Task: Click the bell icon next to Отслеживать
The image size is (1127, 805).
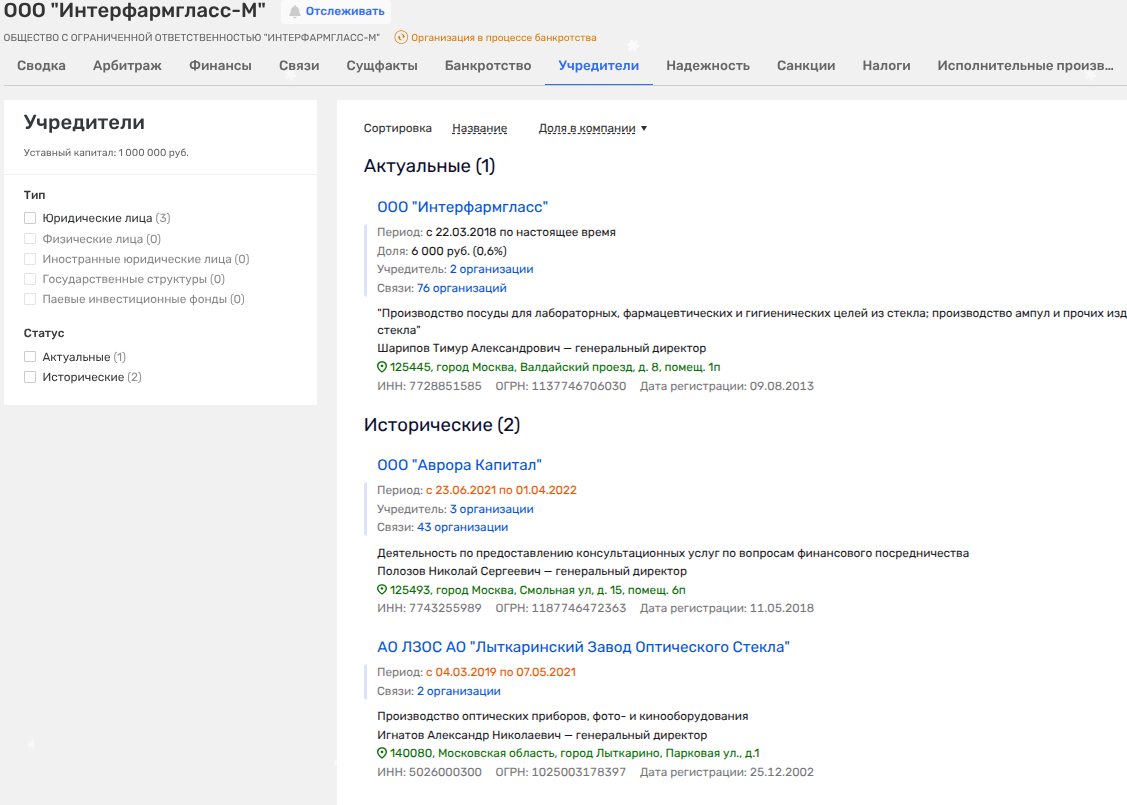Action: (x=295, y=12)
